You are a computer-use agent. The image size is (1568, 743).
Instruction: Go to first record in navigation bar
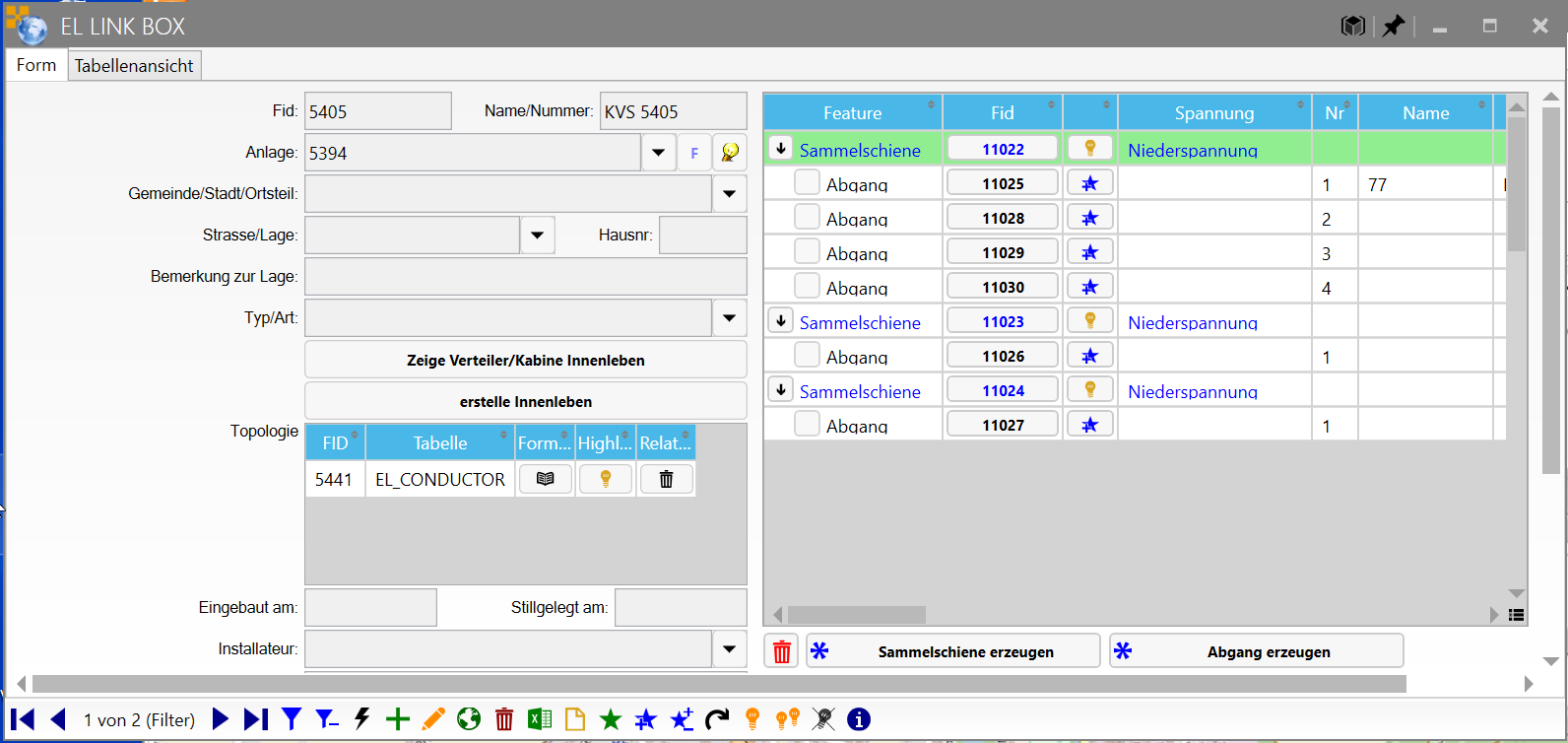tap(22, 719)
